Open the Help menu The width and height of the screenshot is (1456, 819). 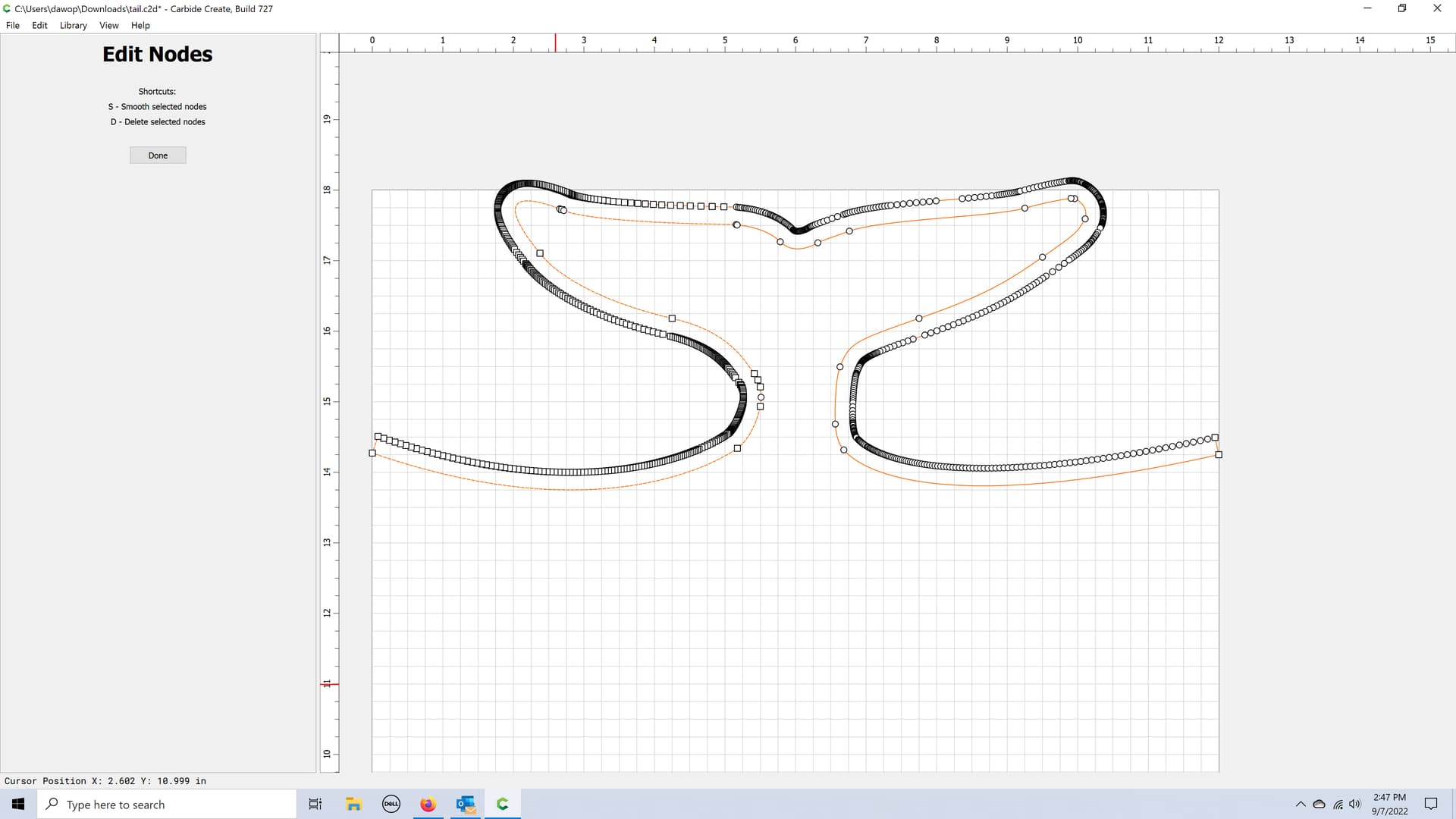click(140, 25)
